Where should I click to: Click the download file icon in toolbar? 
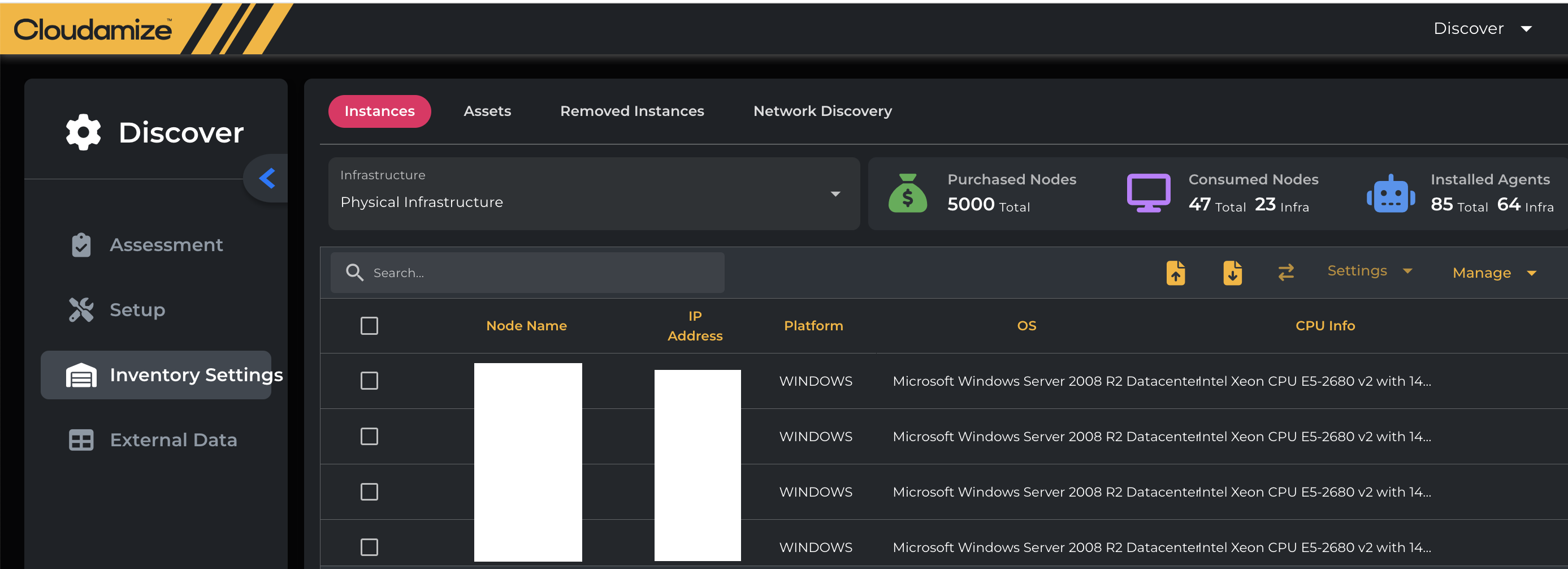pyautogui.click(x=1232, y=272)
